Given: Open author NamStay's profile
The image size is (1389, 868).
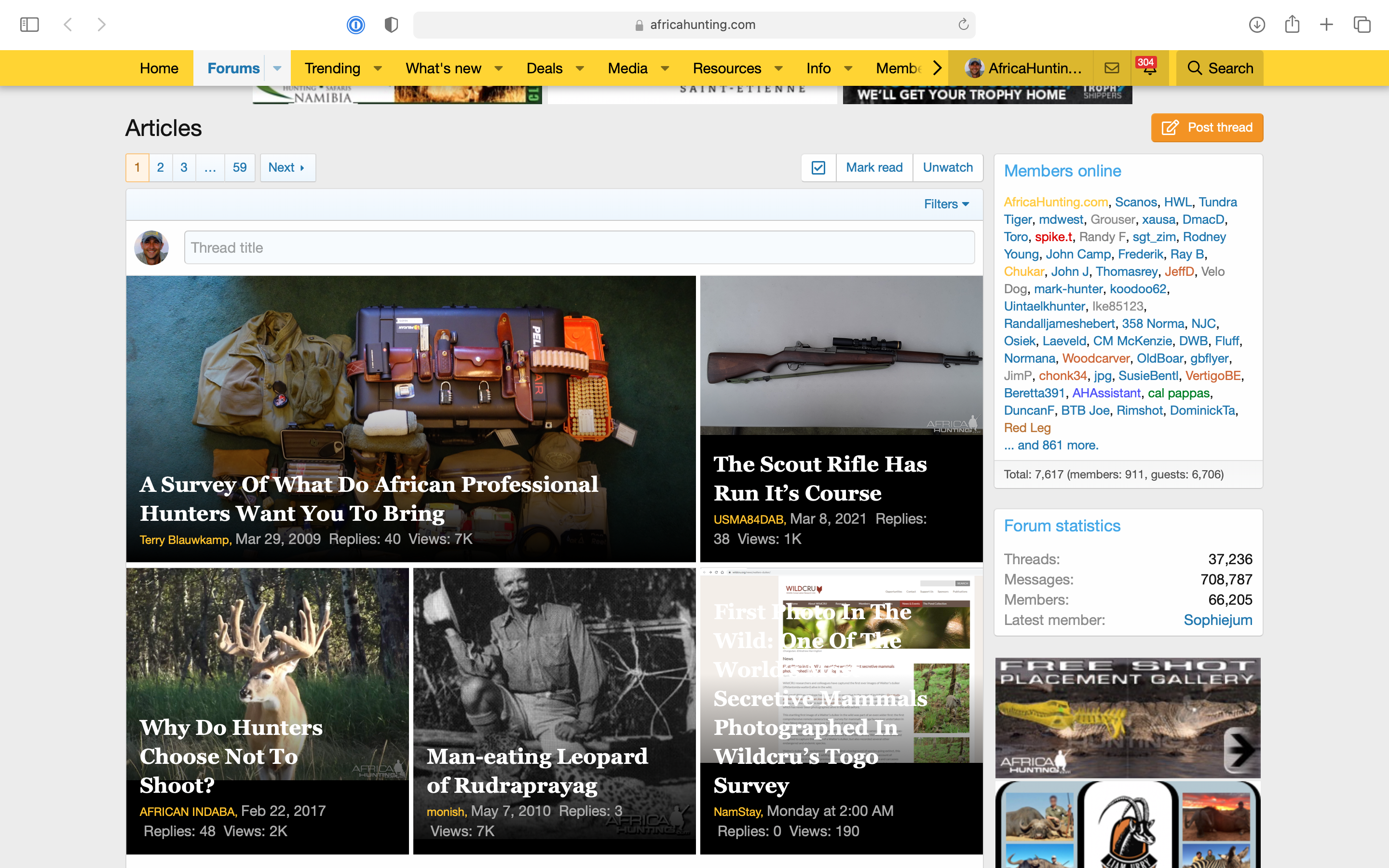Looking at the screenshot, I should point(737,812).
